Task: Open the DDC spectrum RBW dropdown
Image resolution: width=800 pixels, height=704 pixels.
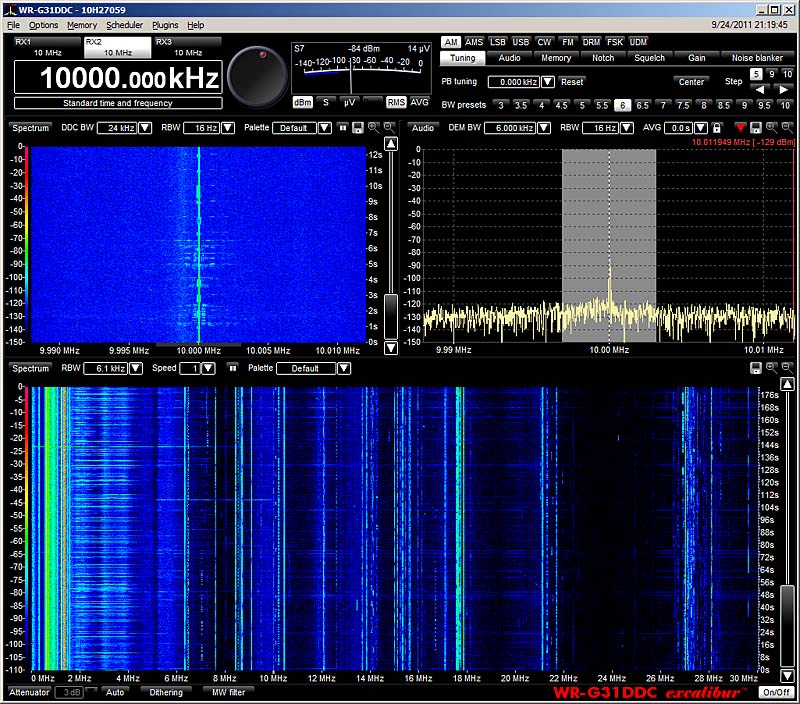Action: tap(228, 128)
